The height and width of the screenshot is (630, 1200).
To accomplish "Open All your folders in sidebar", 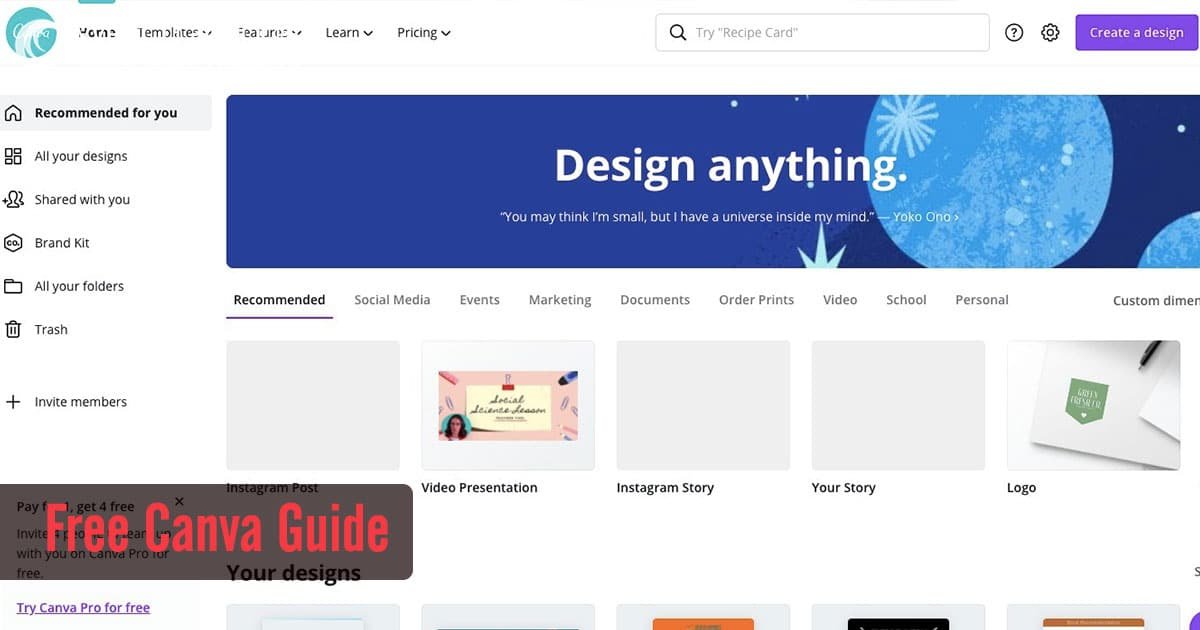I will tap(79, 286).
